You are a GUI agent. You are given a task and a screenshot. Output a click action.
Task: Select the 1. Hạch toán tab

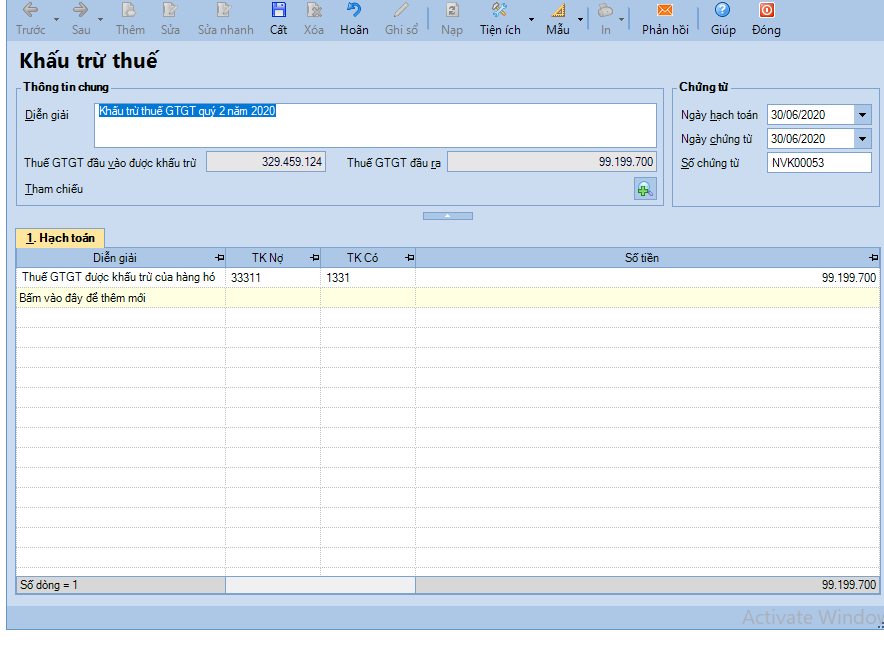click(x=60, y=238)
